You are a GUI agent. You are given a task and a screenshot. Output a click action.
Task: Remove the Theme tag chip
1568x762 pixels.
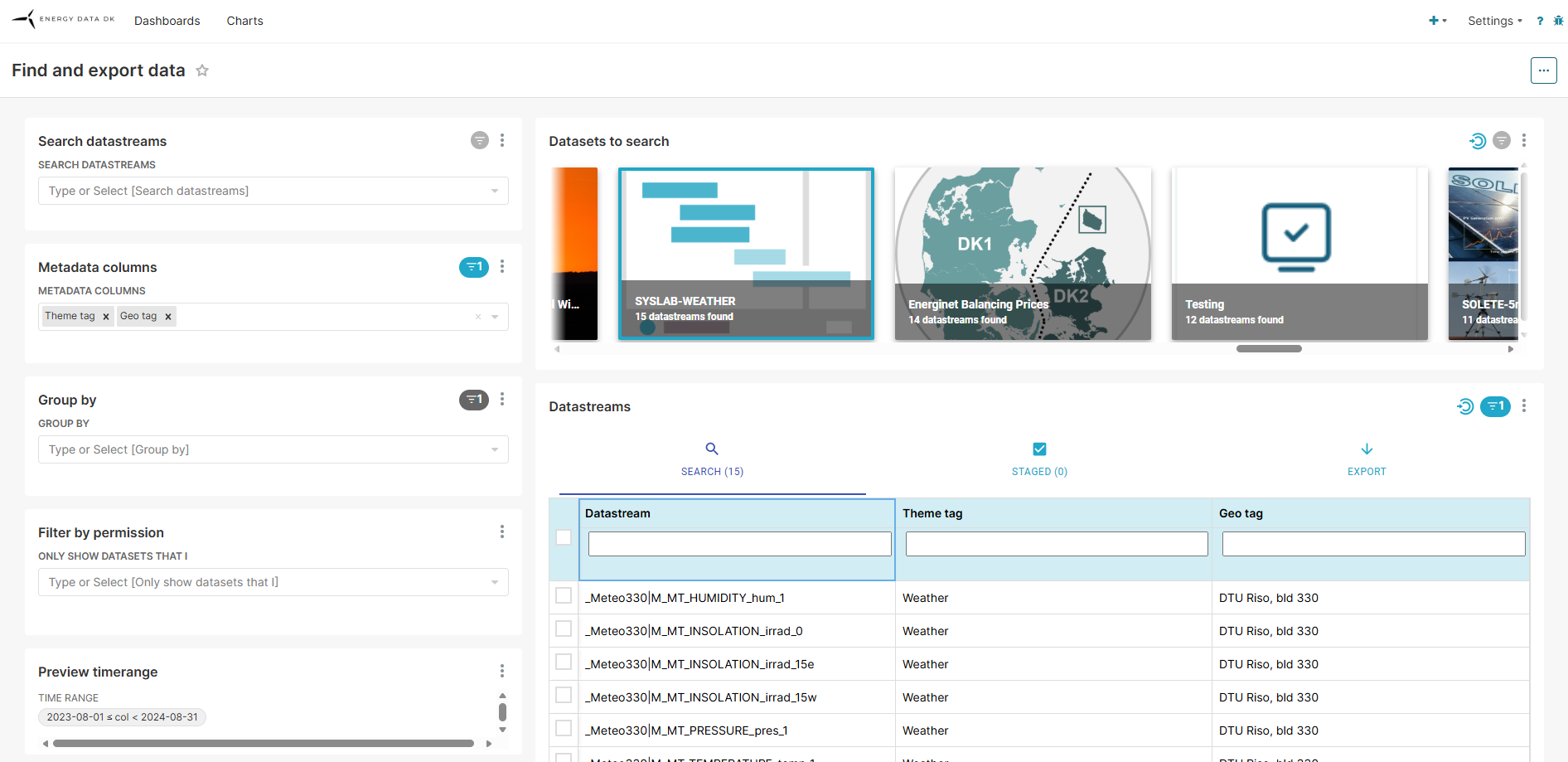106,317
